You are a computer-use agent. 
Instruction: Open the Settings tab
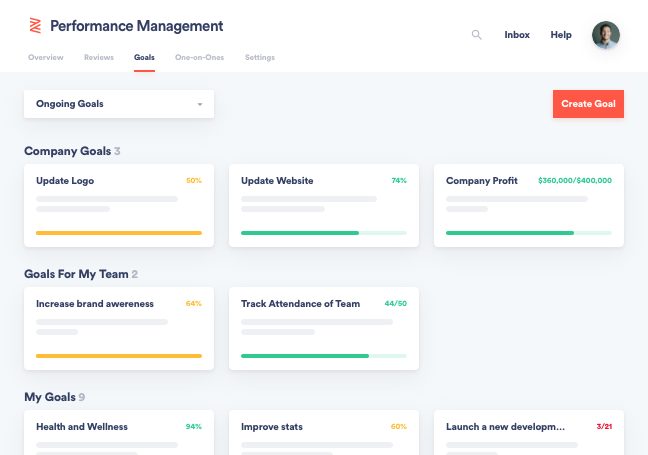260,57
